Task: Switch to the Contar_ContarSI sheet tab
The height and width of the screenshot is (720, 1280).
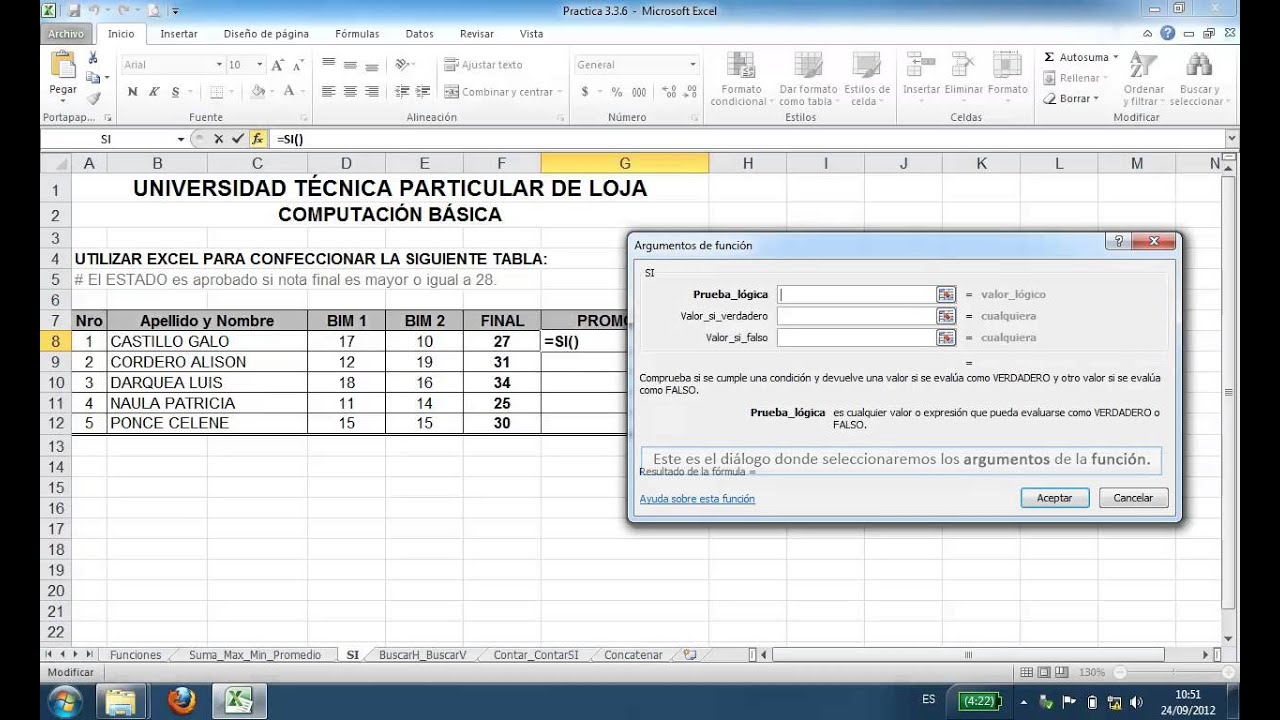Action: (x=536, y=655)
